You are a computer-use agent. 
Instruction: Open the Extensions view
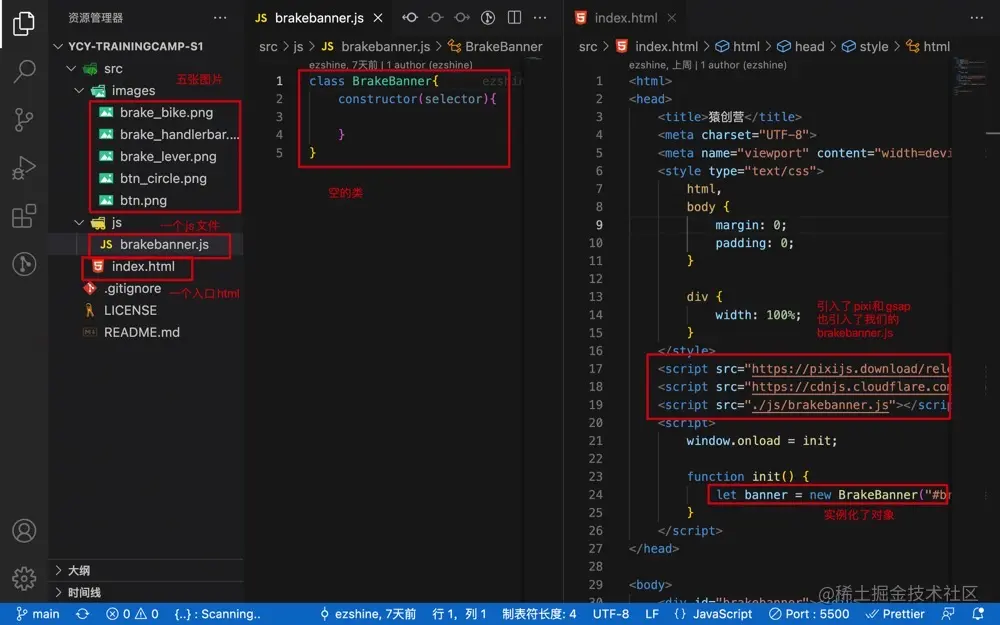[24, 216]
